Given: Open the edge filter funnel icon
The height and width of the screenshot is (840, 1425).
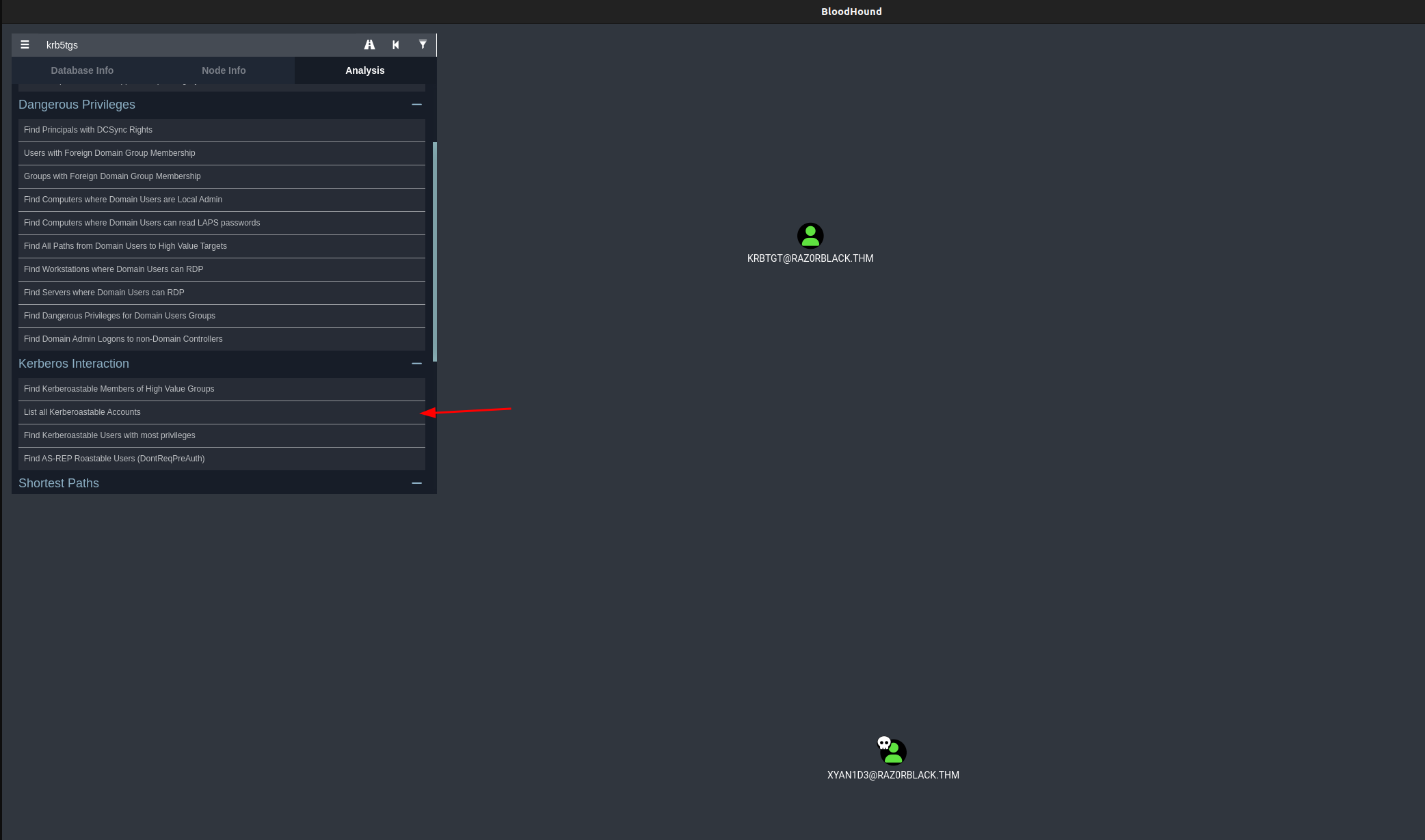Looking at the screenshot, I should (423, 45).
